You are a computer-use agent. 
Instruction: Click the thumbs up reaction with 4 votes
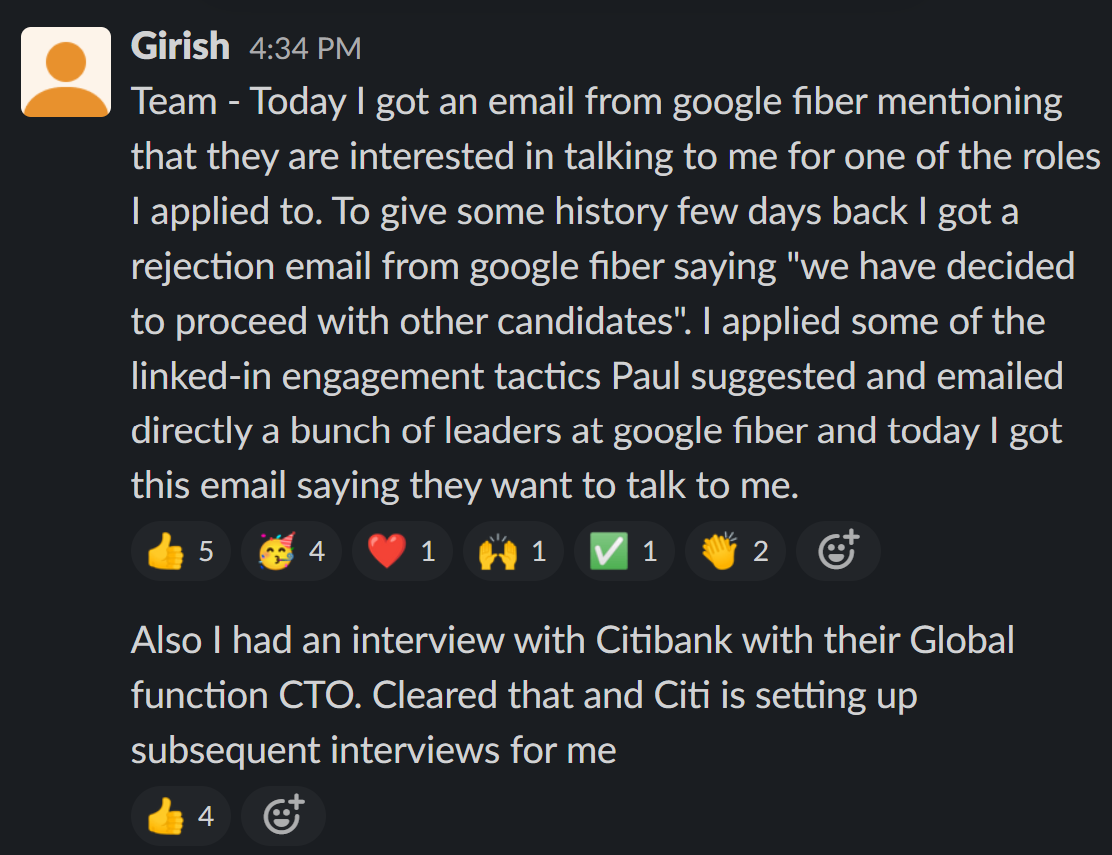coord(181,817)
